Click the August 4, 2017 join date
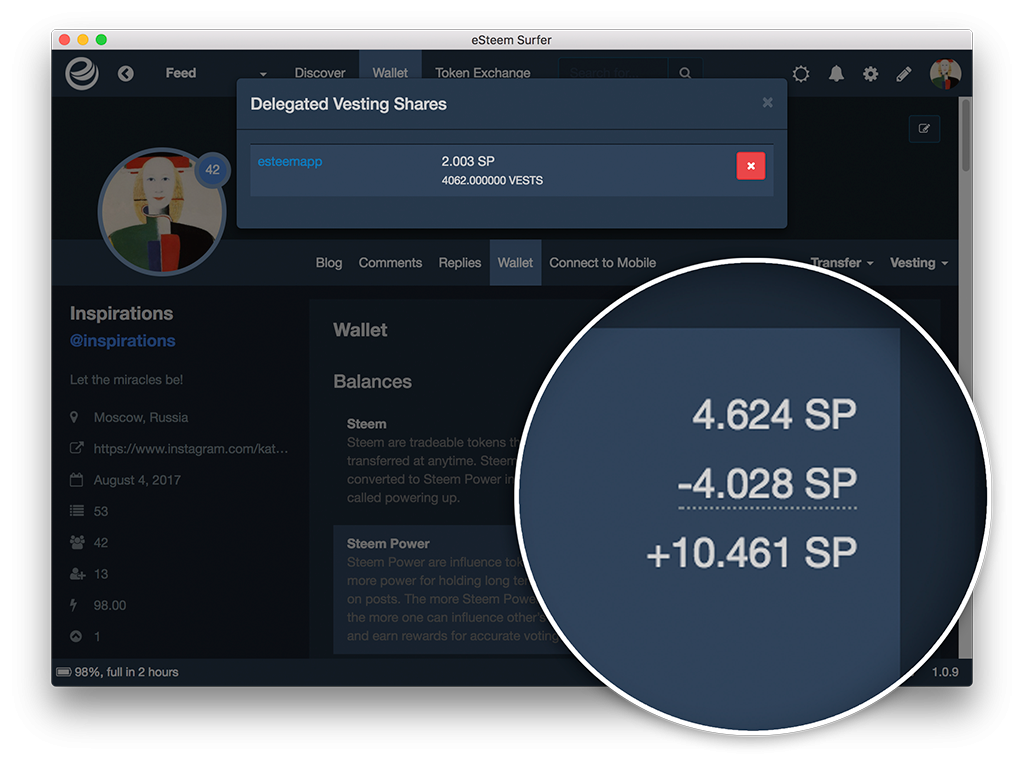 (x=137, y=480)
